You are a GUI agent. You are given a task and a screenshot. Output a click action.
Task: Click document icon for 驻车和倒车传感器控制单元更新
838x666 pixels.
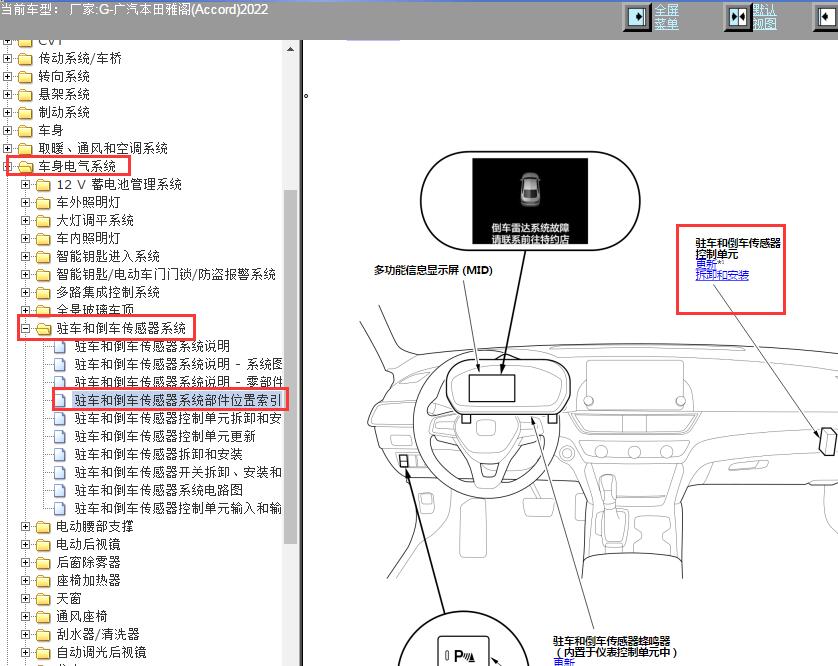pos(60,437)
